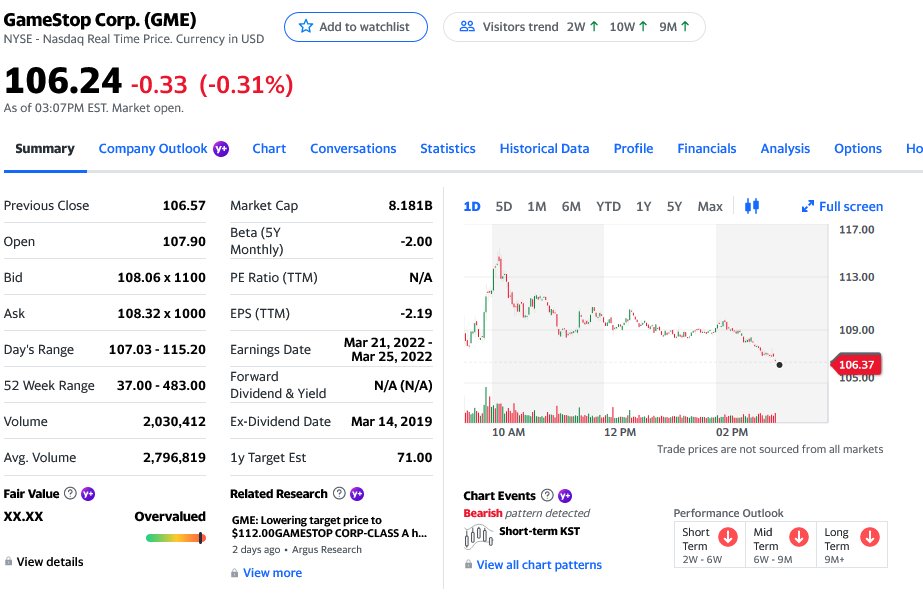This screenshot has width=923, height=593.
Task: Select the YTD chart range
Action: coord(608,207)
